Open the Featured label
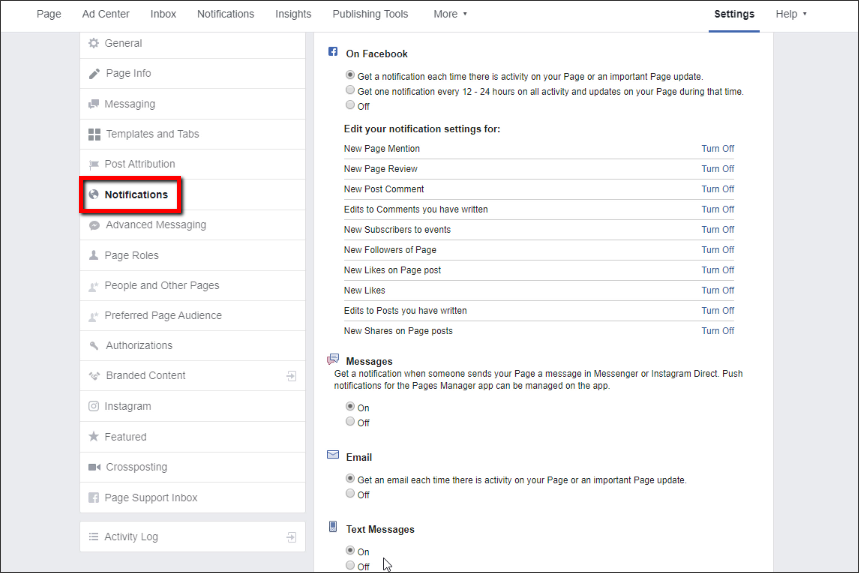The height and width of the screenshot is (573, 859). point(125,437)
